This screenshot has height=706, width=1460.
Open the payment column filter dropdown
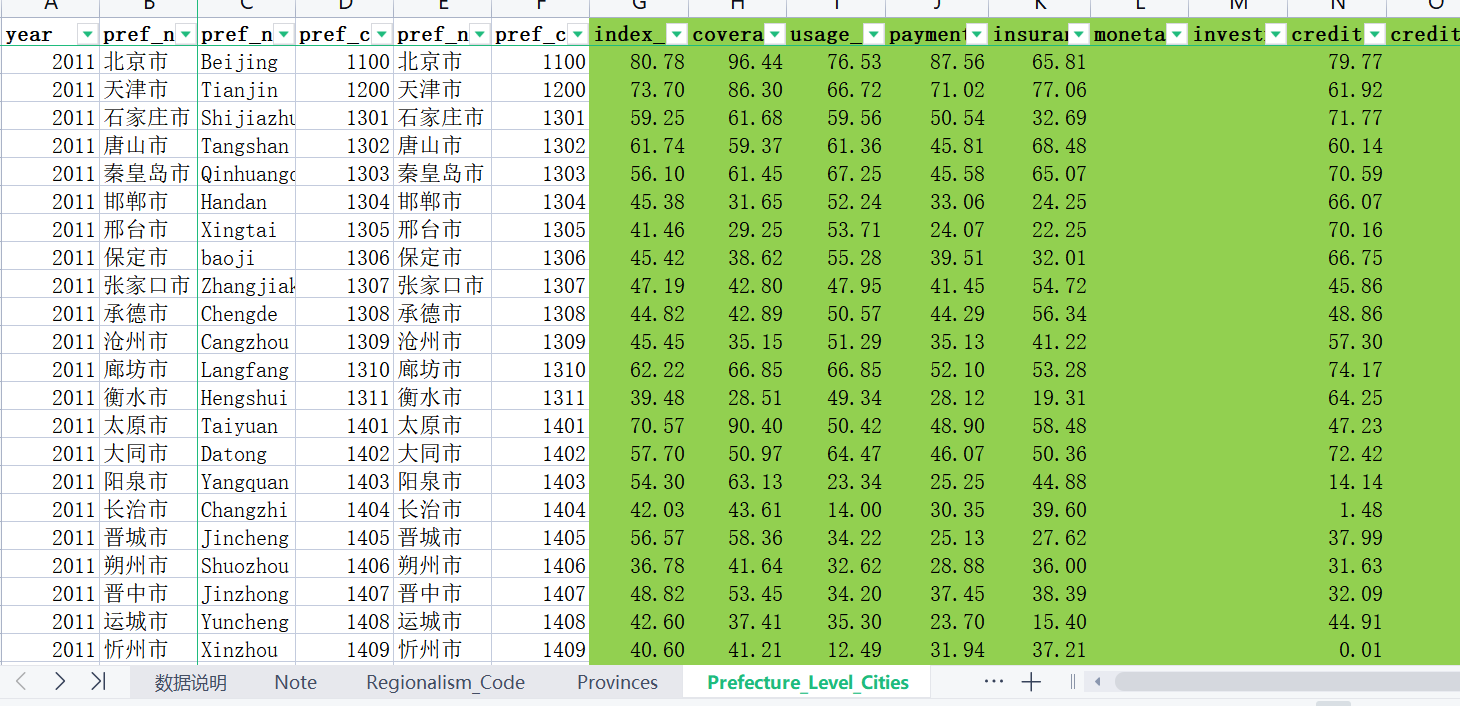click(x=976, y=35)
